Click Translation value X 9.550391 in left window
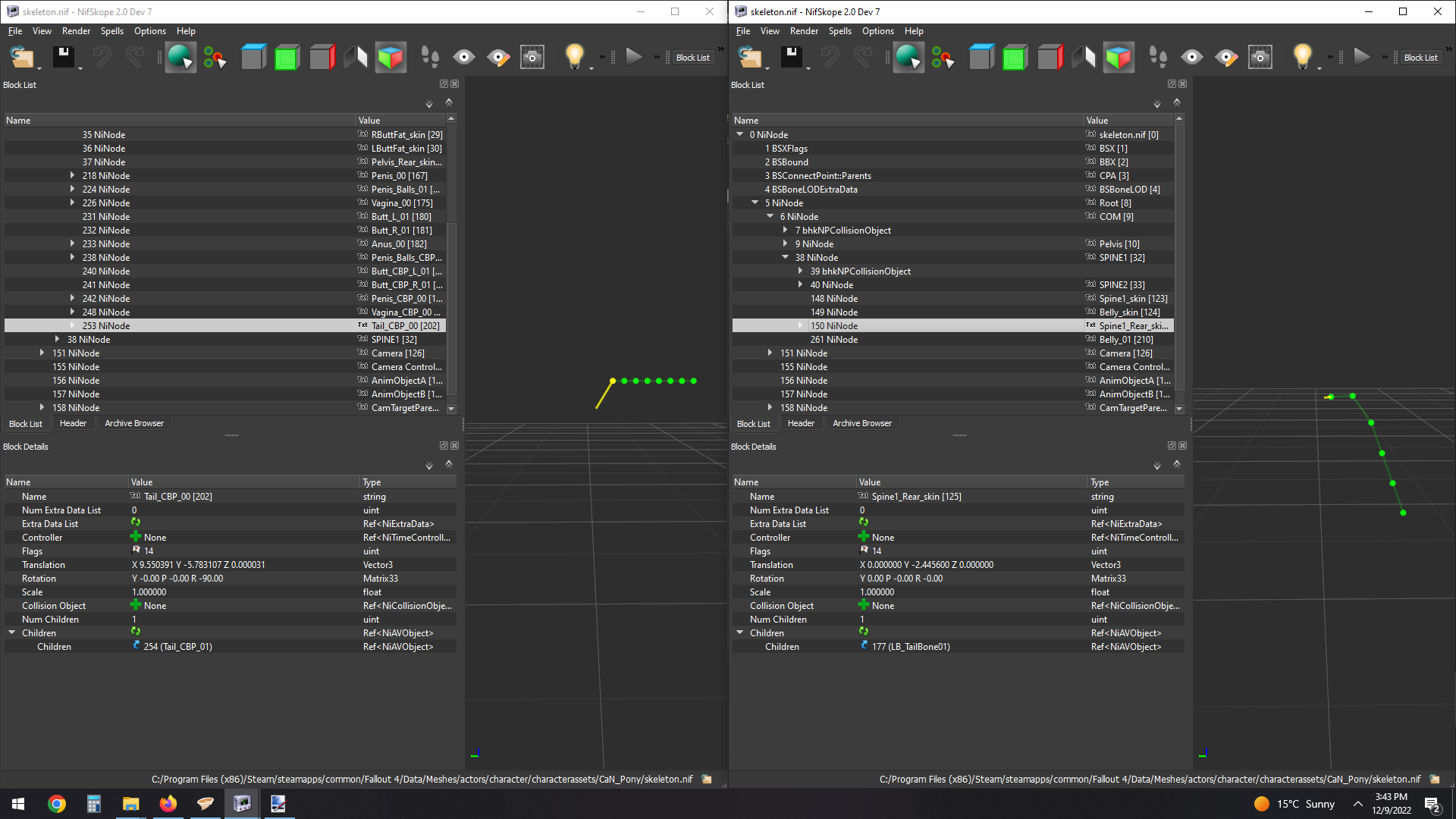 tap(199, 565)
